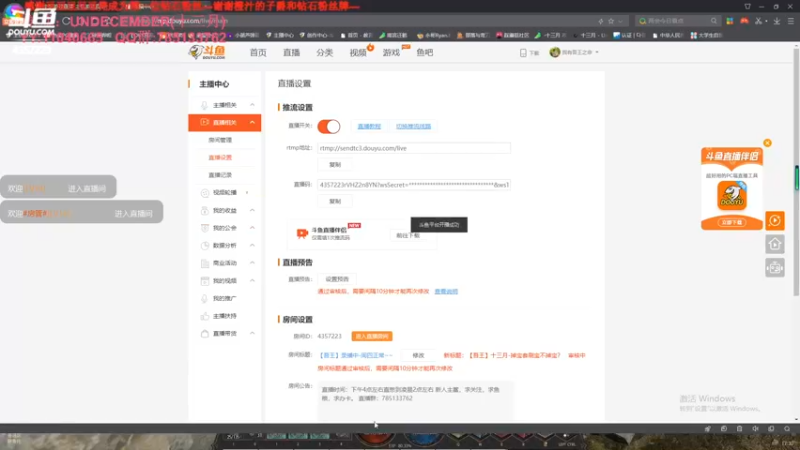Open the 分类 categories tab

[x=324, y=53]
